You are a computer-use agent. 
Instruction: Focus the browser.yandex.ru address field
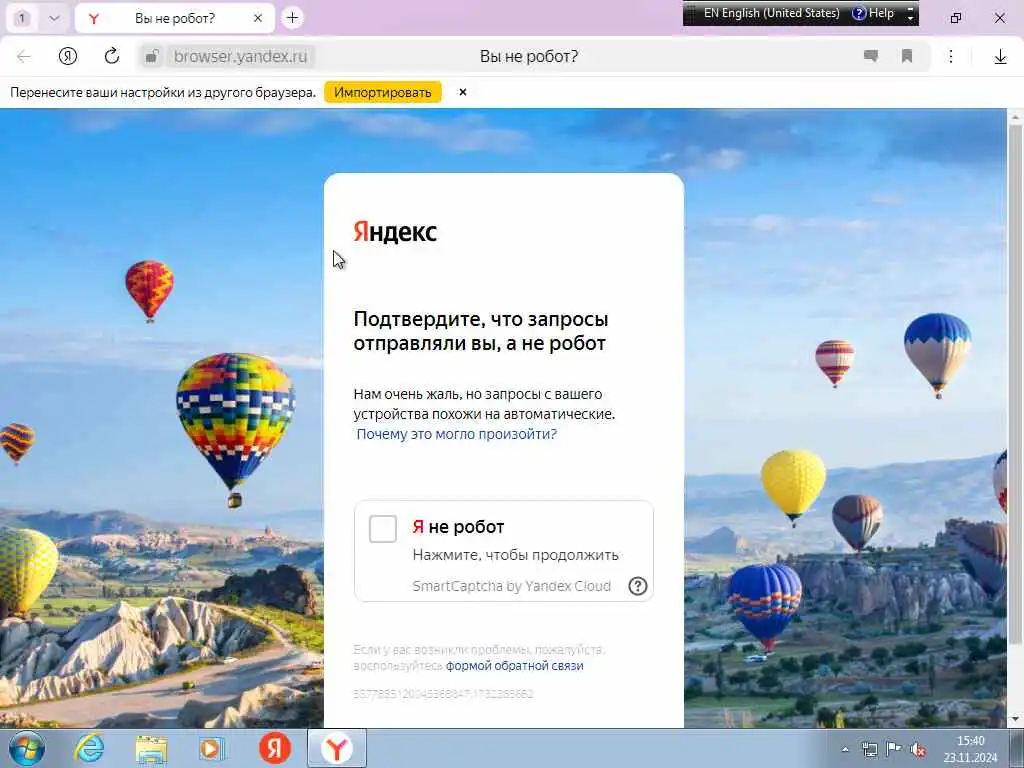click(240, 56)
